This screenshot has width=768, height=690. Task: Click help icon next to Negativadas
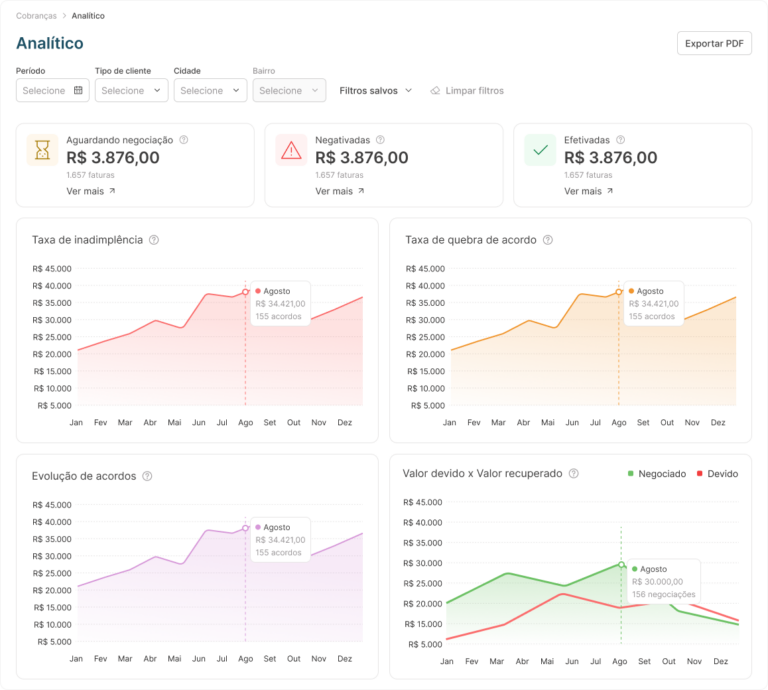point(380,140)
